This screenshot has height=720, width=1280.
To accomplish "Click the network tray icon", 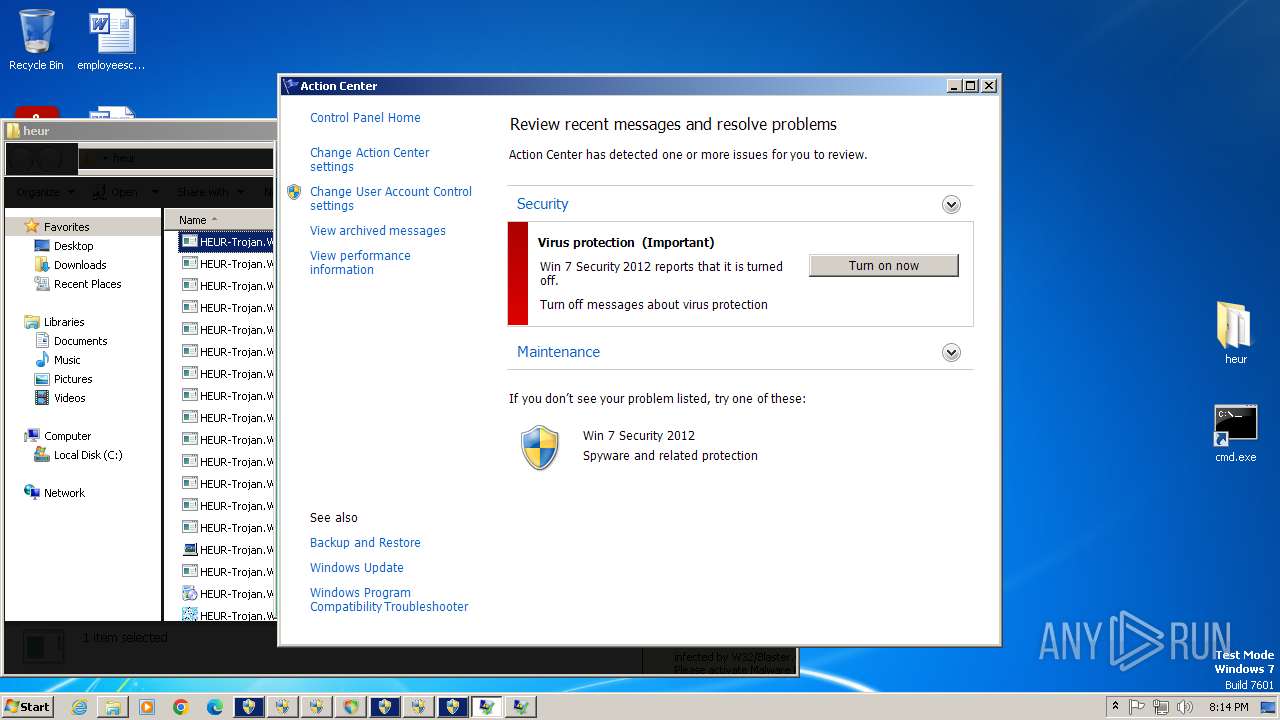I will tap(1161, 707).
